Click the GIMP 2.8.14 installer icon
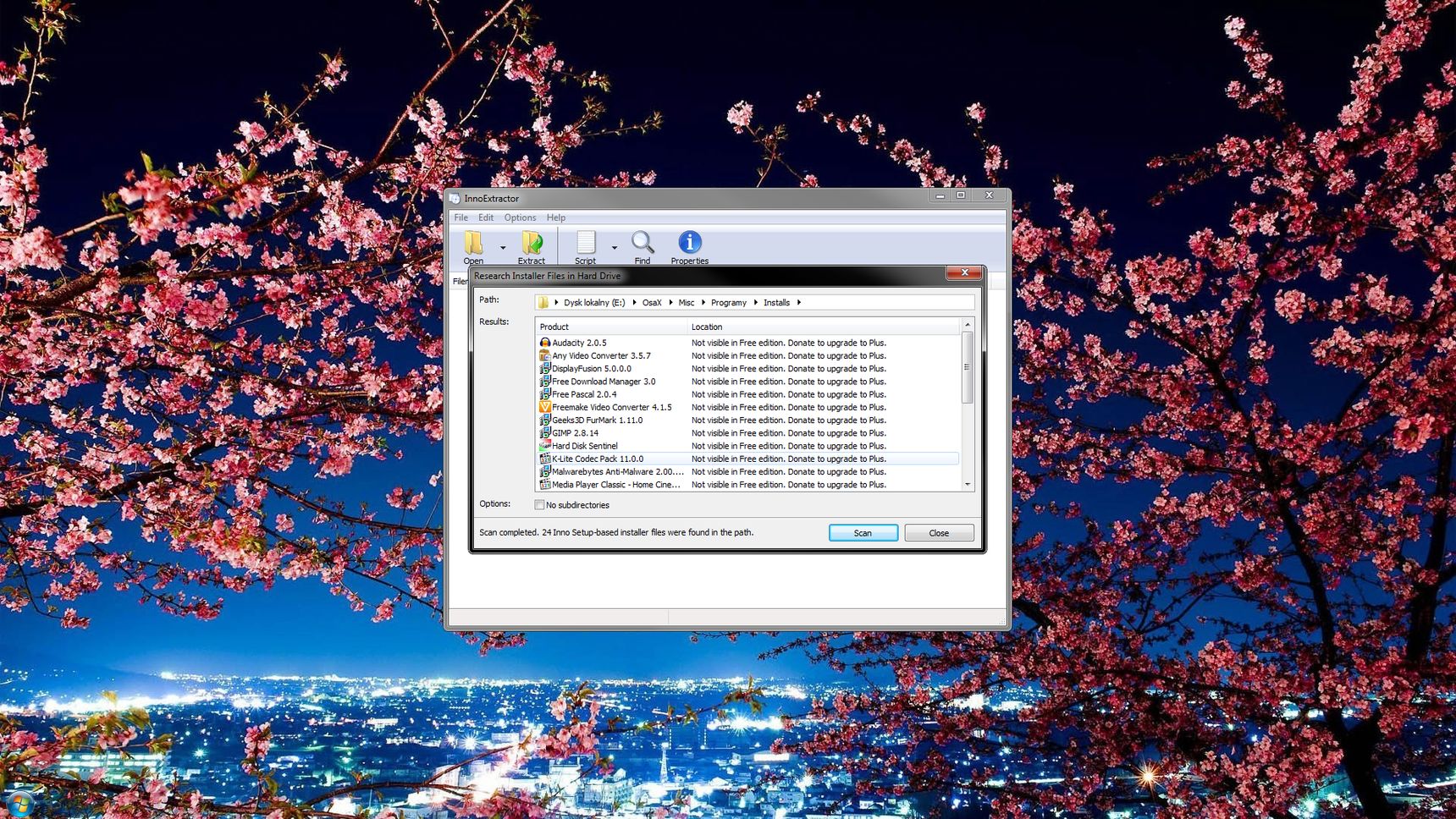This screenshot has width=1456, height=819. [545, 432]
